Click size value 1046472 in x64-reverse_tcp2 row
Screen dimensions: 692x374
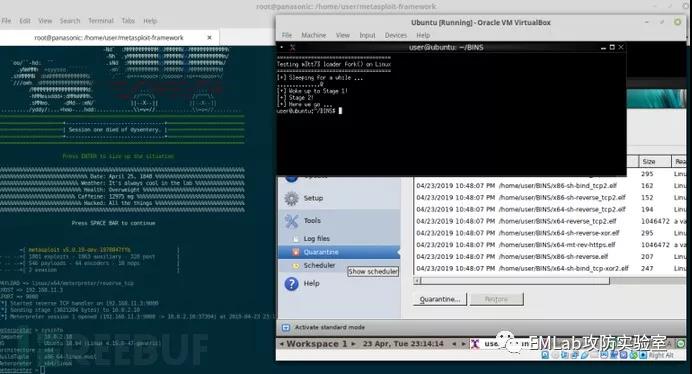coord(655,221)
